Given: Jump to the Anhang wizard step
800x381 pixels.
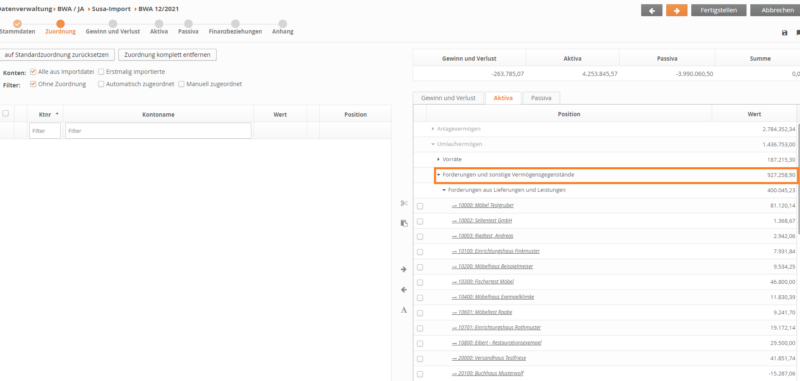Looking at the screenshot, I should [x=283, y=24].
